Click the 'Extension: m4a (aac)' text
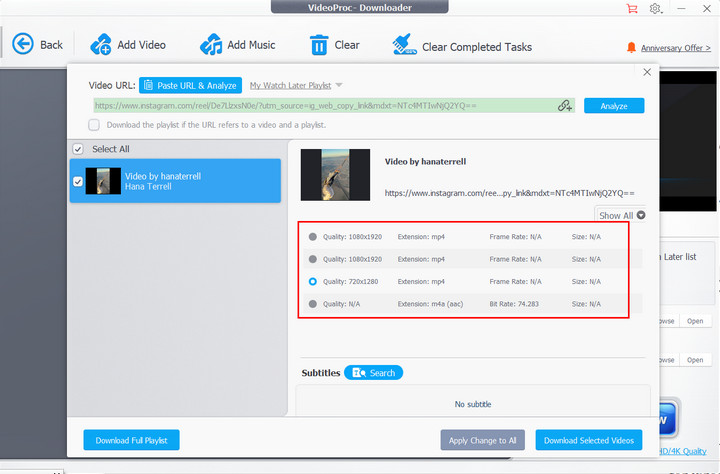This screenshot has width=720, height=474. (x=430, y=304)
